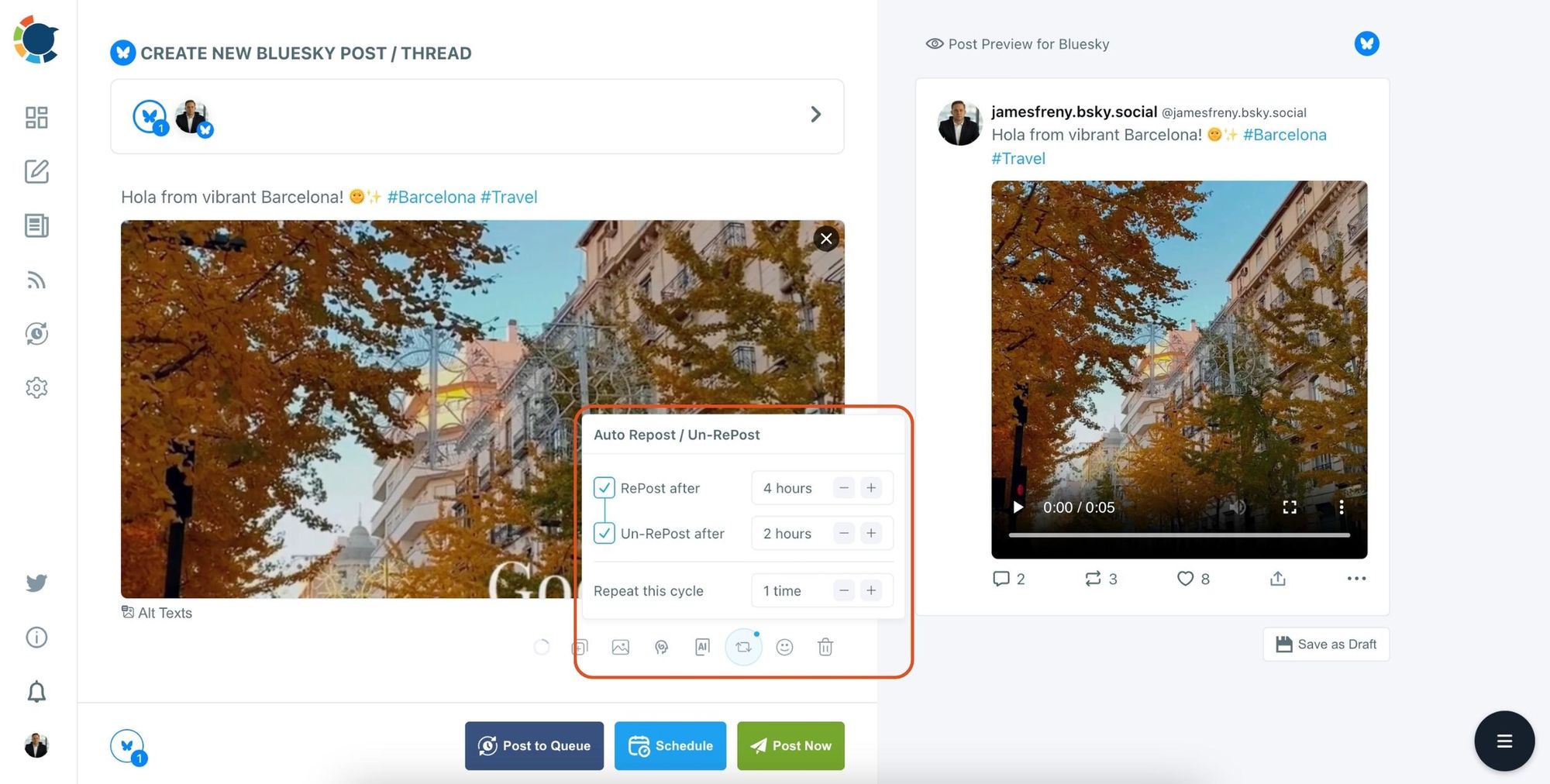Play the preview video

pyautogui.click(x=1018, y=507)
